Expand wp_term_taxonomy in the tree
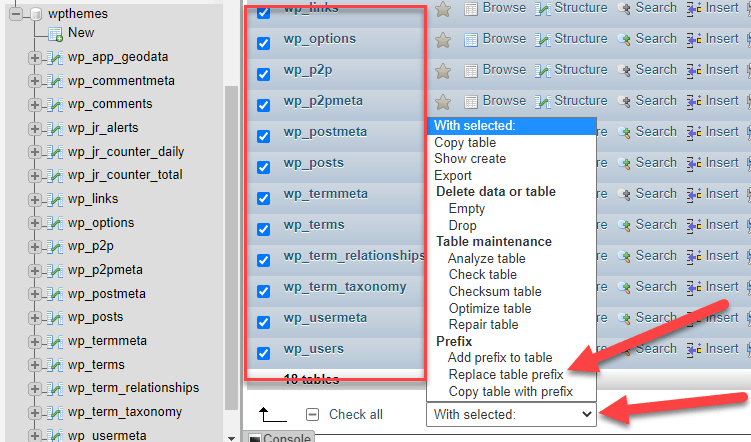Image resolution: width=751 pixels, height=442 pixels. tap(34, 412)
